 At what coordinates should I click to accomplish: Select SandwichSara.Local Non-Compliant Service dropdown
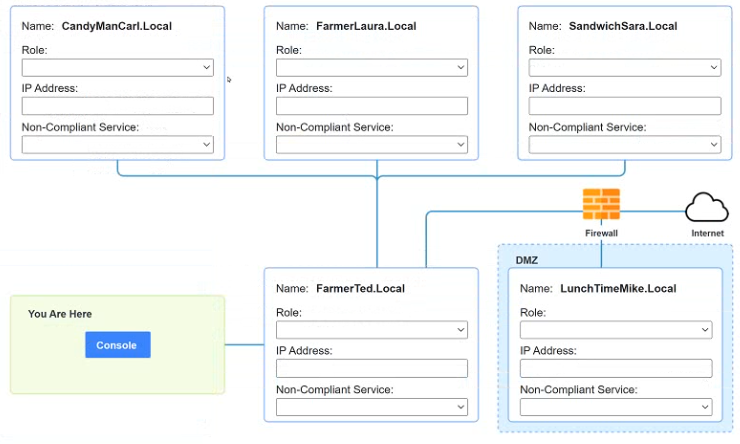click(x=625, y=144)
